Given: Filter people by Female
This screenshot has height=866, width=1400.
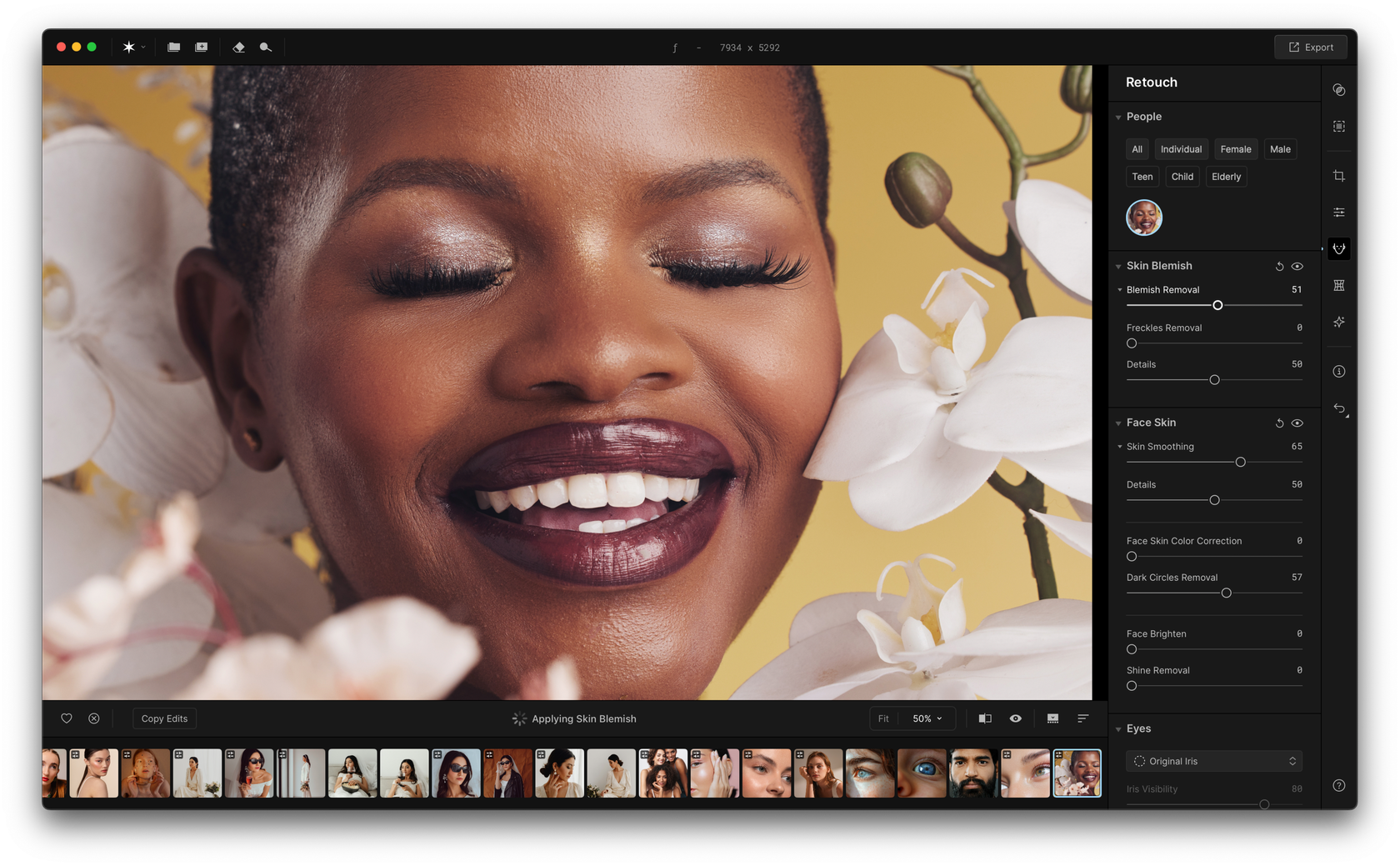Looking at the screenshot, I should point(1235,149).
